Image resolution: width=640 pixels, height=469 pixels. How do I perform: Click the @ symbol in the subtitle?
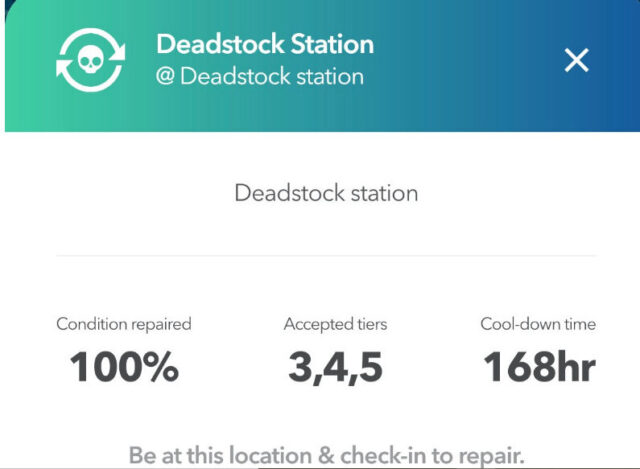pyautogui.click(x=165, y=76)
